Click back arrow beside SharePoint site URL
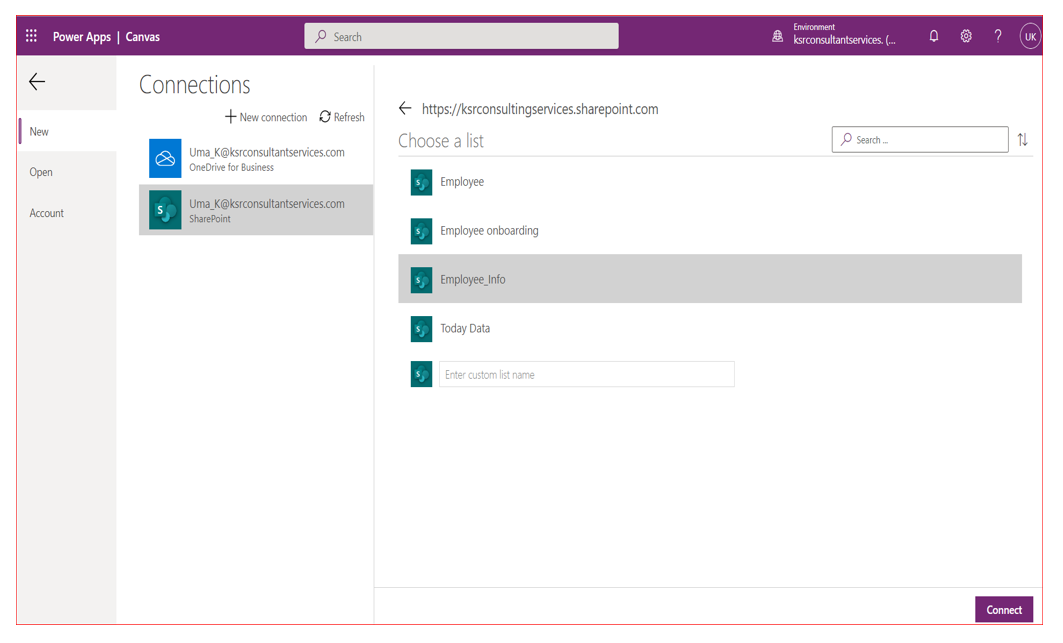 pyautogui.click(x=405, y=108)
